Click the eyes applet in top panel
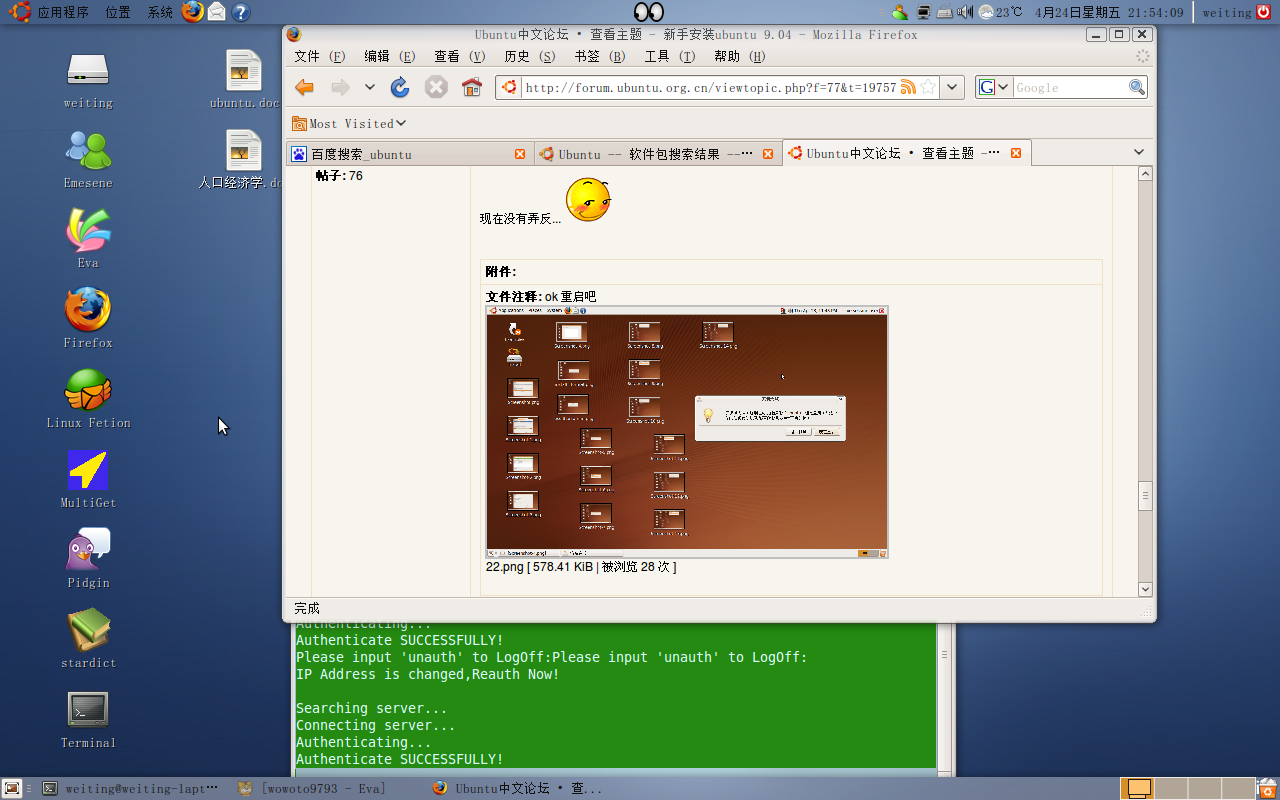The image size is (1280, 800). (649, 12)
